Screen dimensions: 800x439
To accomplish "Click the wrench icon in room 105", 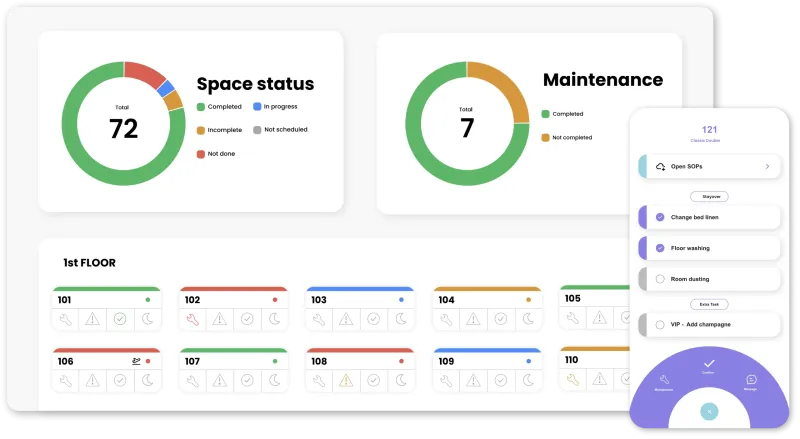I will pos(572,318).
